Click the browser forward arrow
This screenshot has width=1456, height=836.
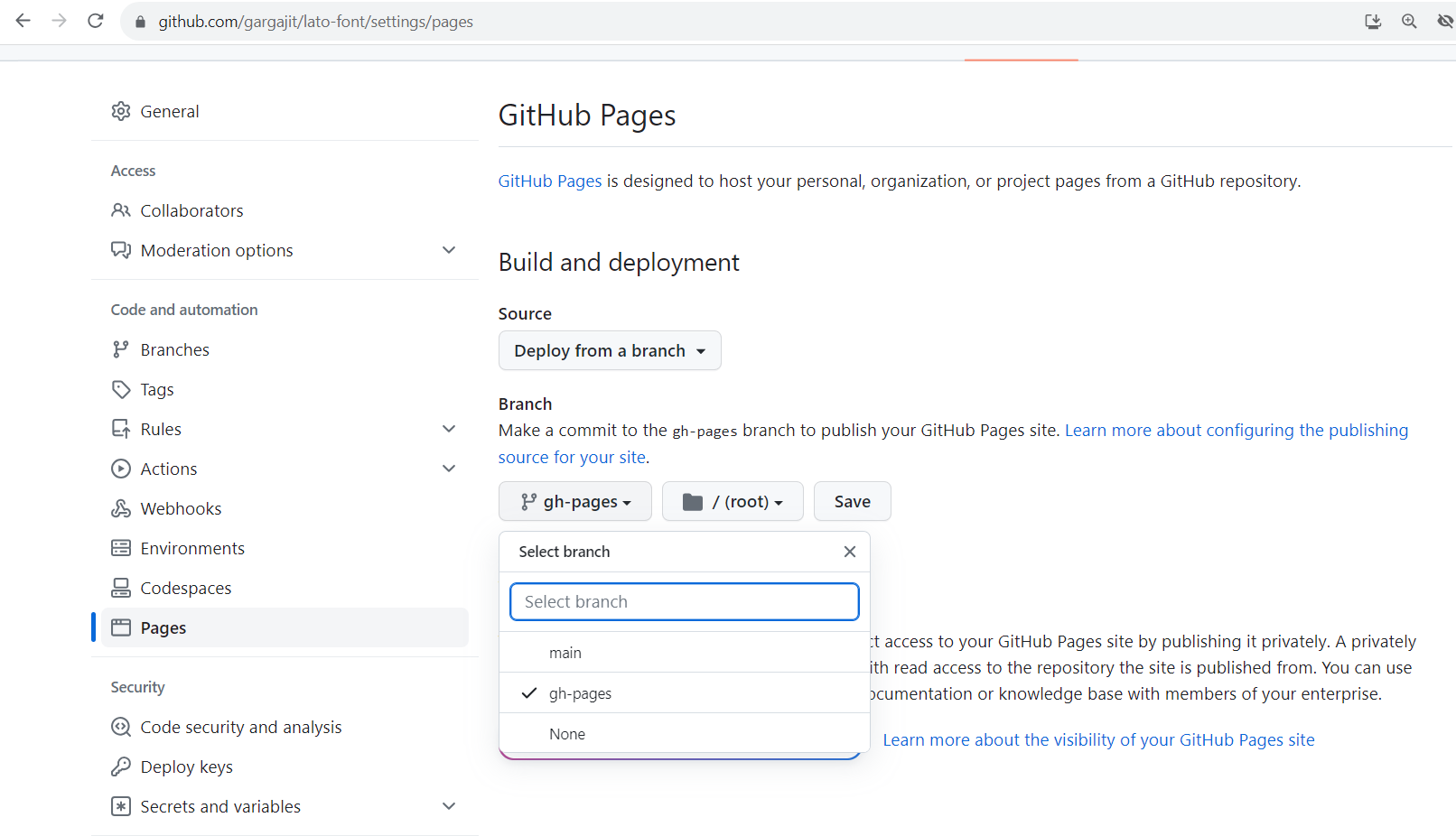[60, 21]
